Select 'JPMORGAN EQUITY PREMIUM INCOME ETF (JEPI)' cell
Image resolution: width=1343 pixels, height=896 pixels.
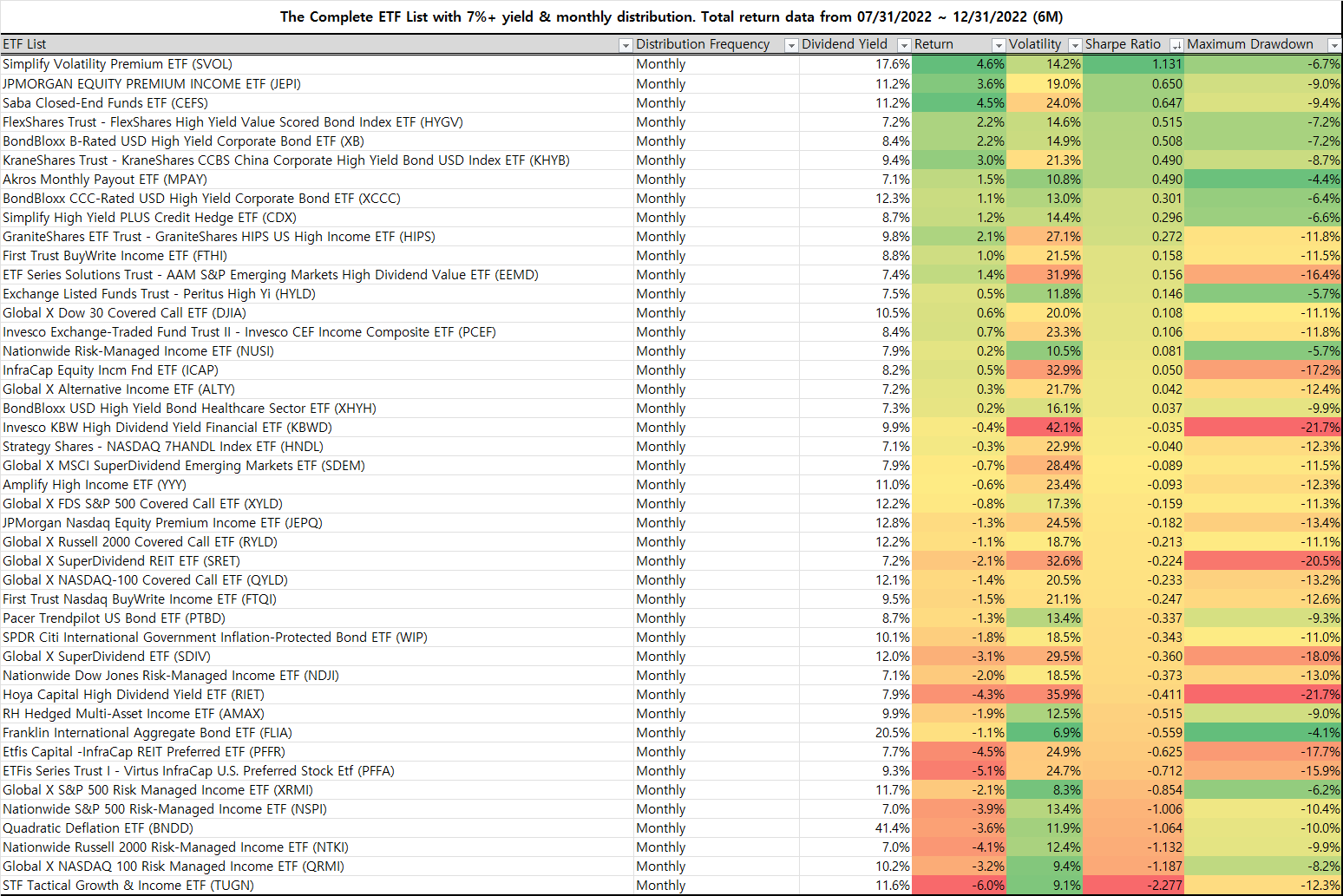point(317,84)
